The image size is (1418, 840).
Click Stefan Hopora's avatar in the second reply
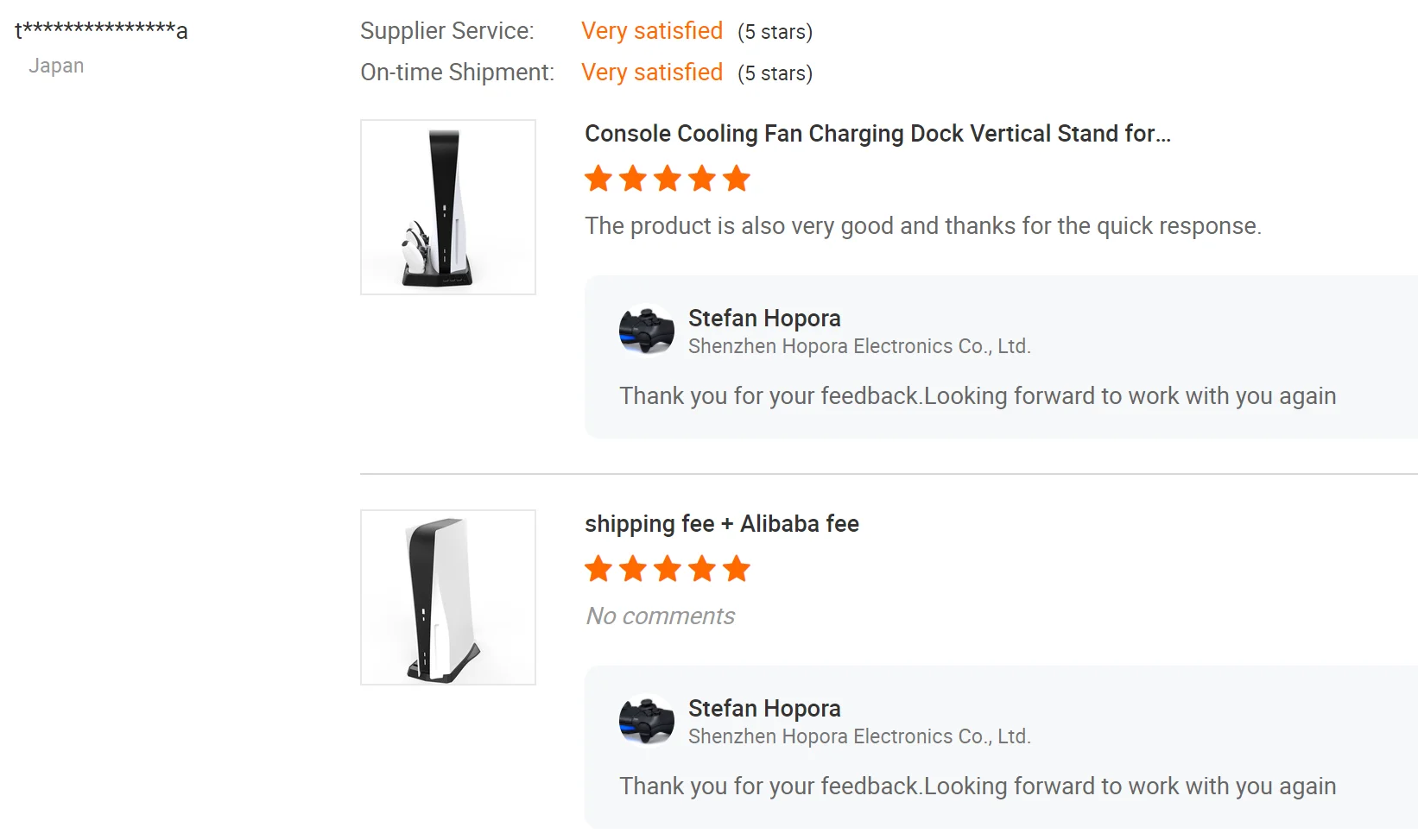point(647,722)
